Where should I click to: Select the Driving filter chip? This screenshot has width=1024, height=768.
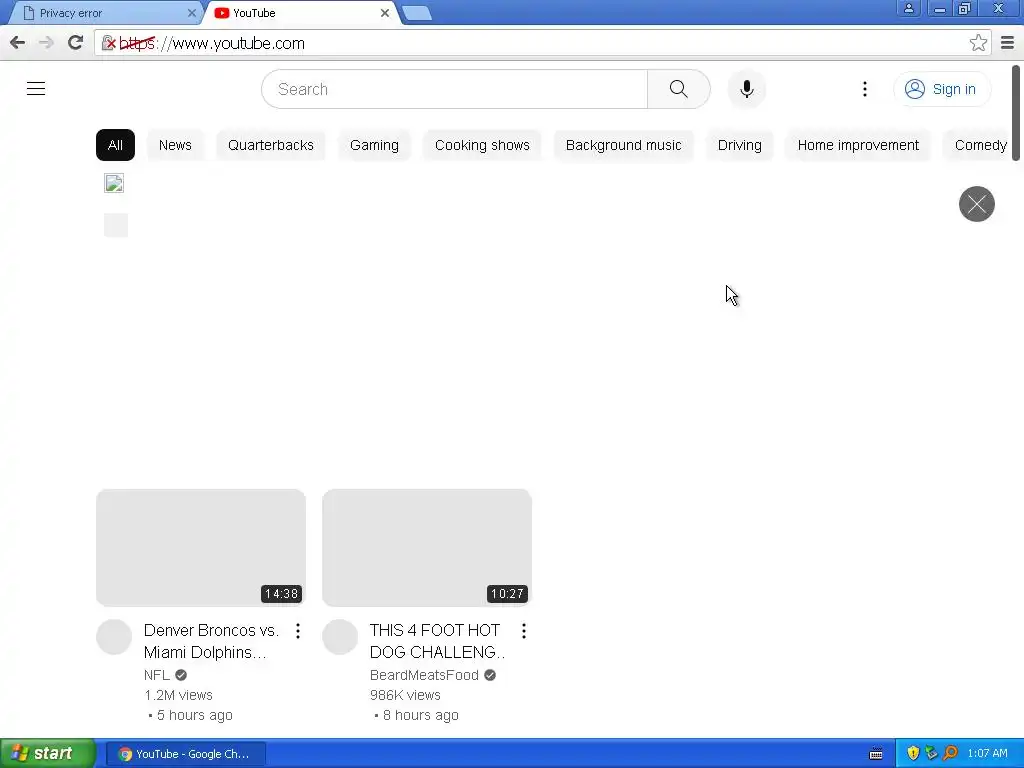[739, 145]
